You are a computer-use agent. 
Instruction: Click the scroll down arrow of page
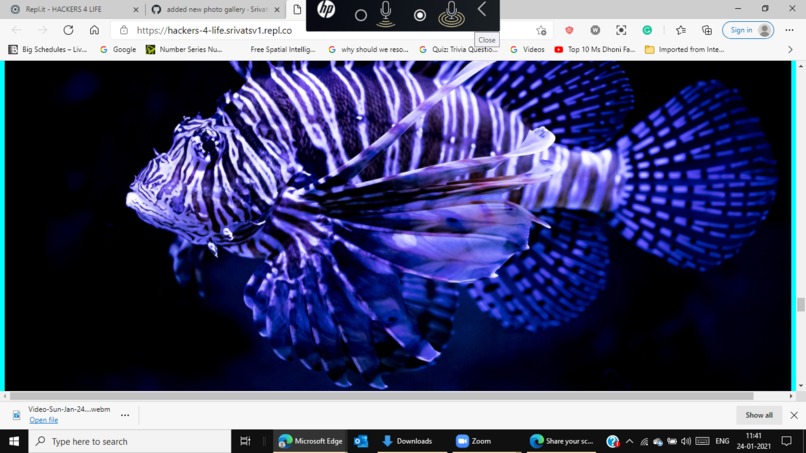pyautogui.click(x=800, y=386)
